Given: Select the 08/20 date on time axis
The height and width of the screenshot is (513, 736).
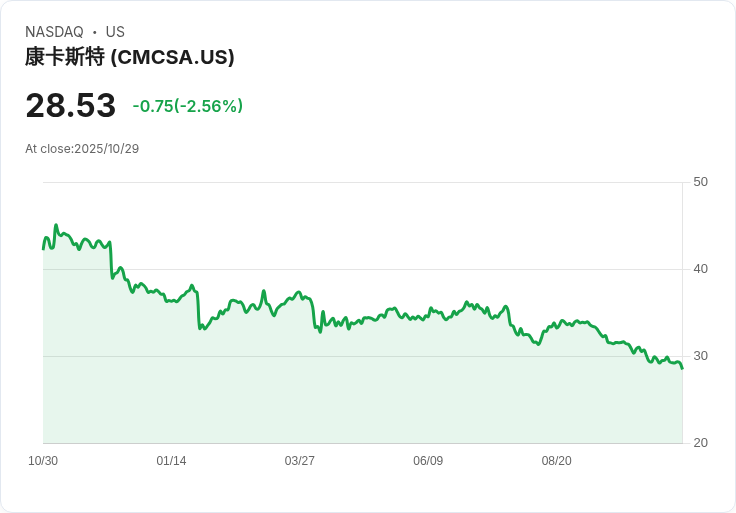Looking at the screenshot, I should (x=556, y=461).
